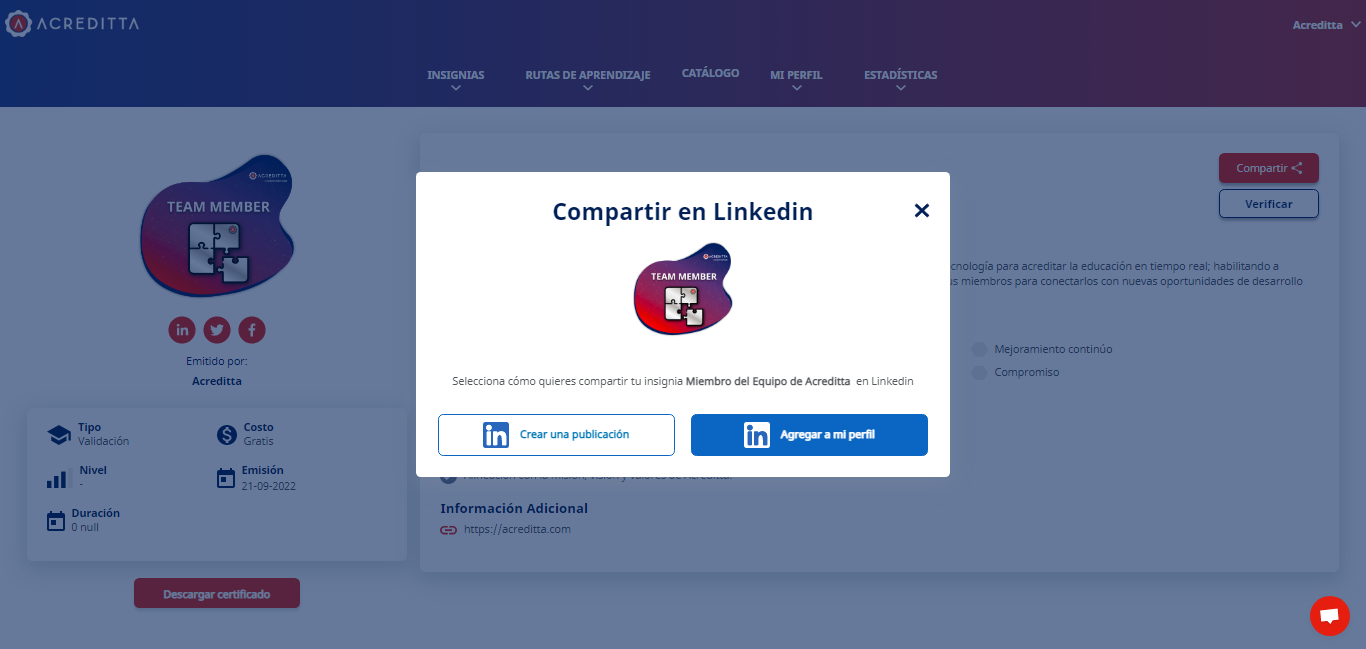Open issuer Acreditta link
Viewport: 1366px width, 649px height.
click(217, 381)
